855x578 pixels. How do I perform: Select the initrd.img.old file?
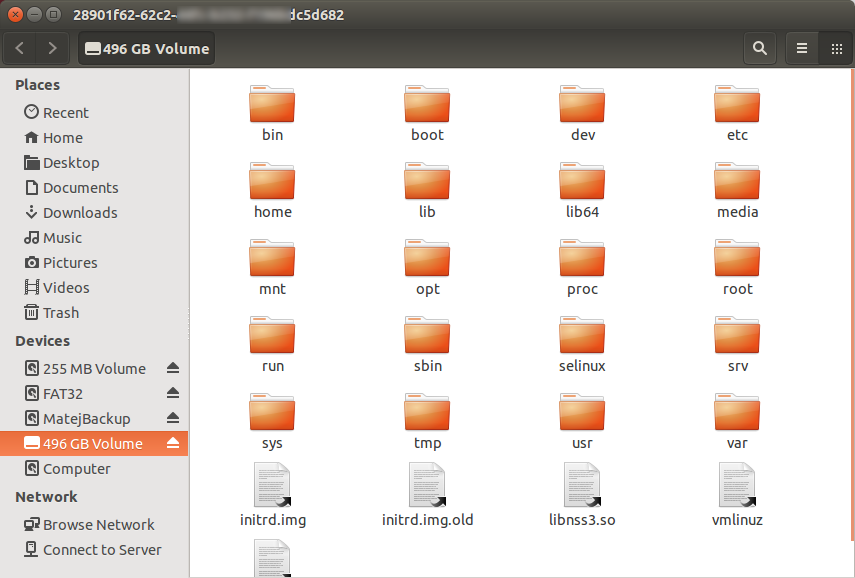[x=427, y=490]
